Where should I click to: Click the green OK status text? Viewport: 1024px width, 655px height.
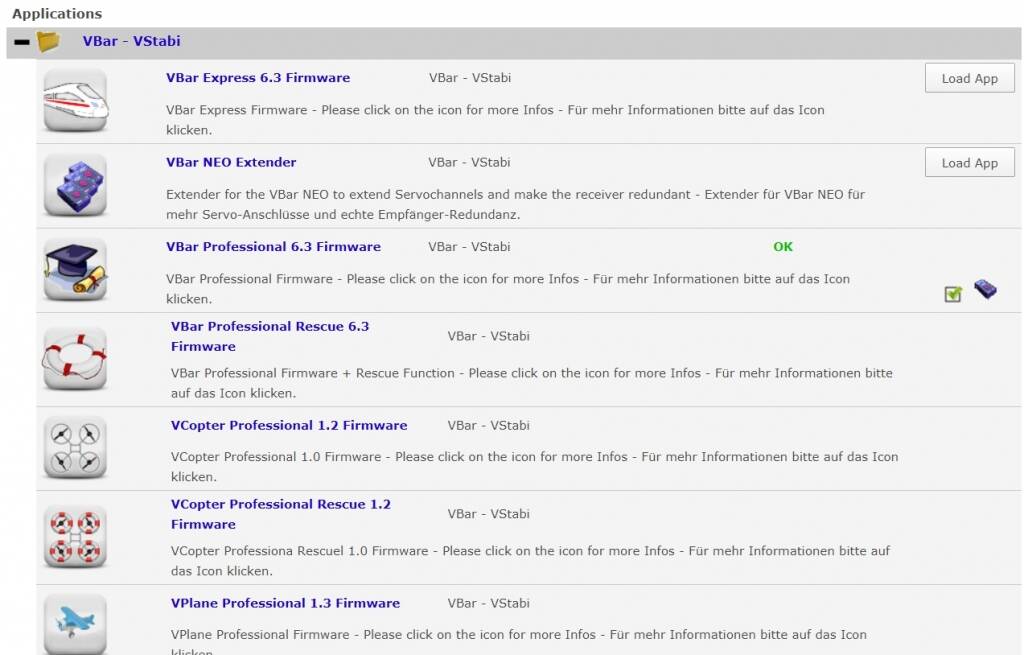[783, 247]
